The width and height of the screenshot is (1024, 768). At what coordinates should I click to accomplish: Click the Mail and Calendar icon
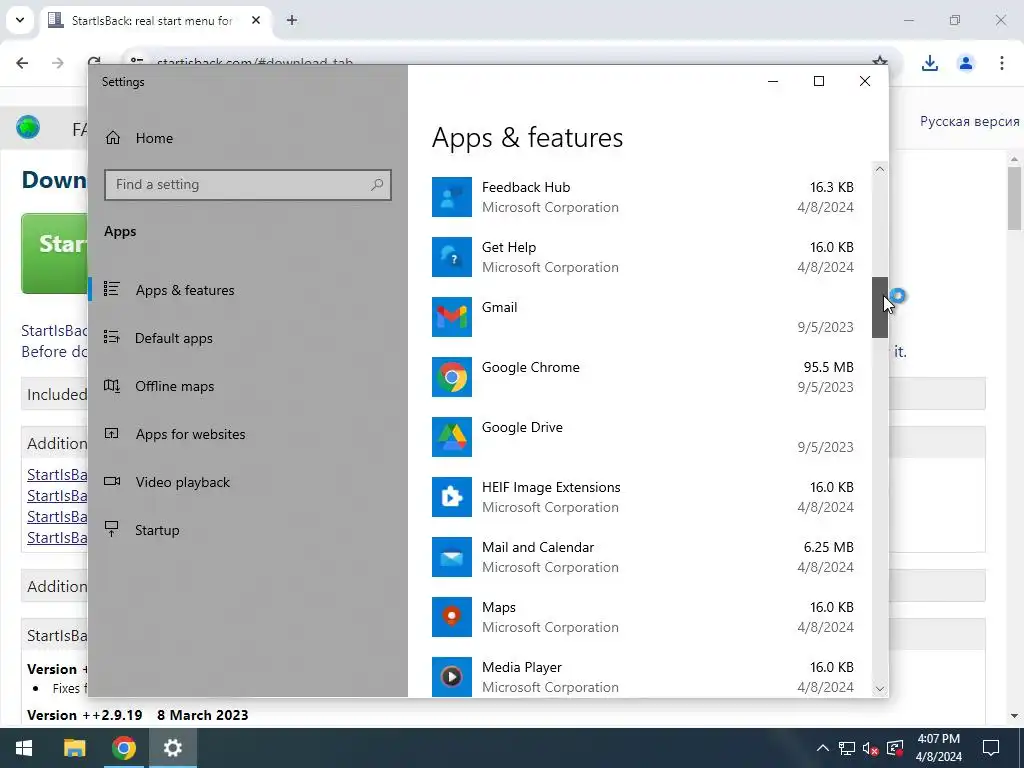pyautogui.click(x=451, y=558)
